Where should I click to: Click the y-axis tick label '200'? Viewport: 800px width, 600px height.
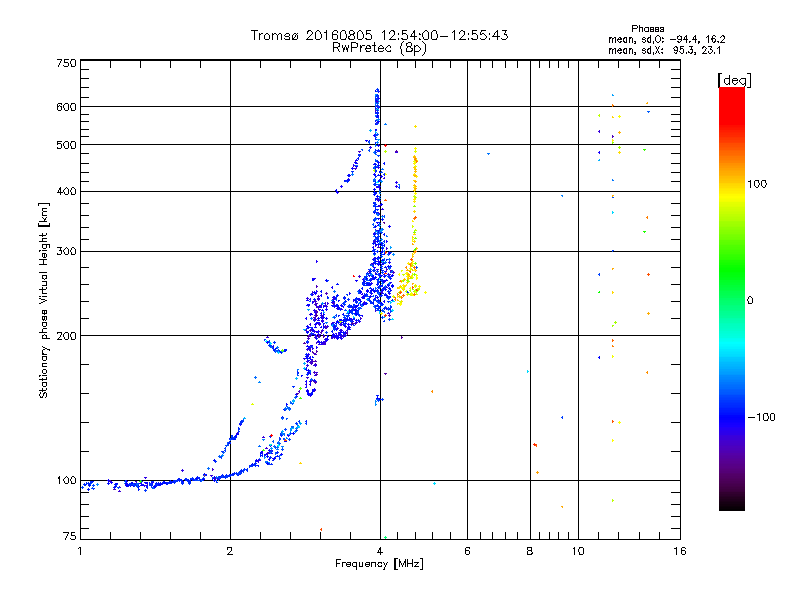66,336
